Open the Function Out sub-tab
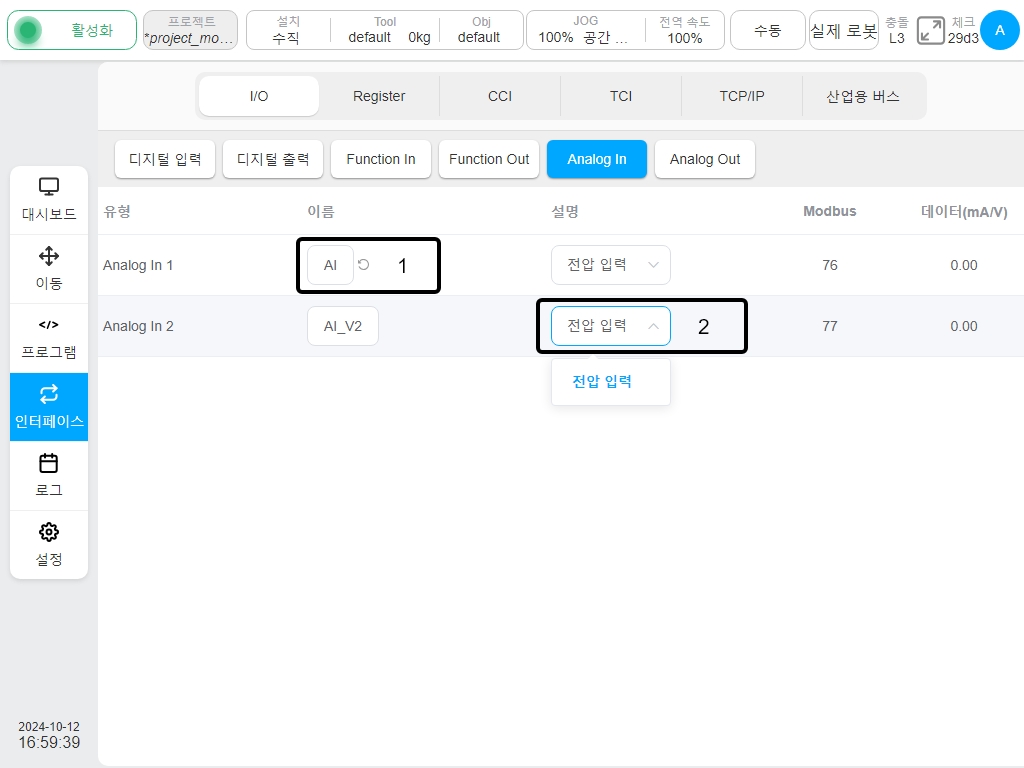The height and width of the screenshot is (768, 1024). pyautogui.click(x=488, y=159)
